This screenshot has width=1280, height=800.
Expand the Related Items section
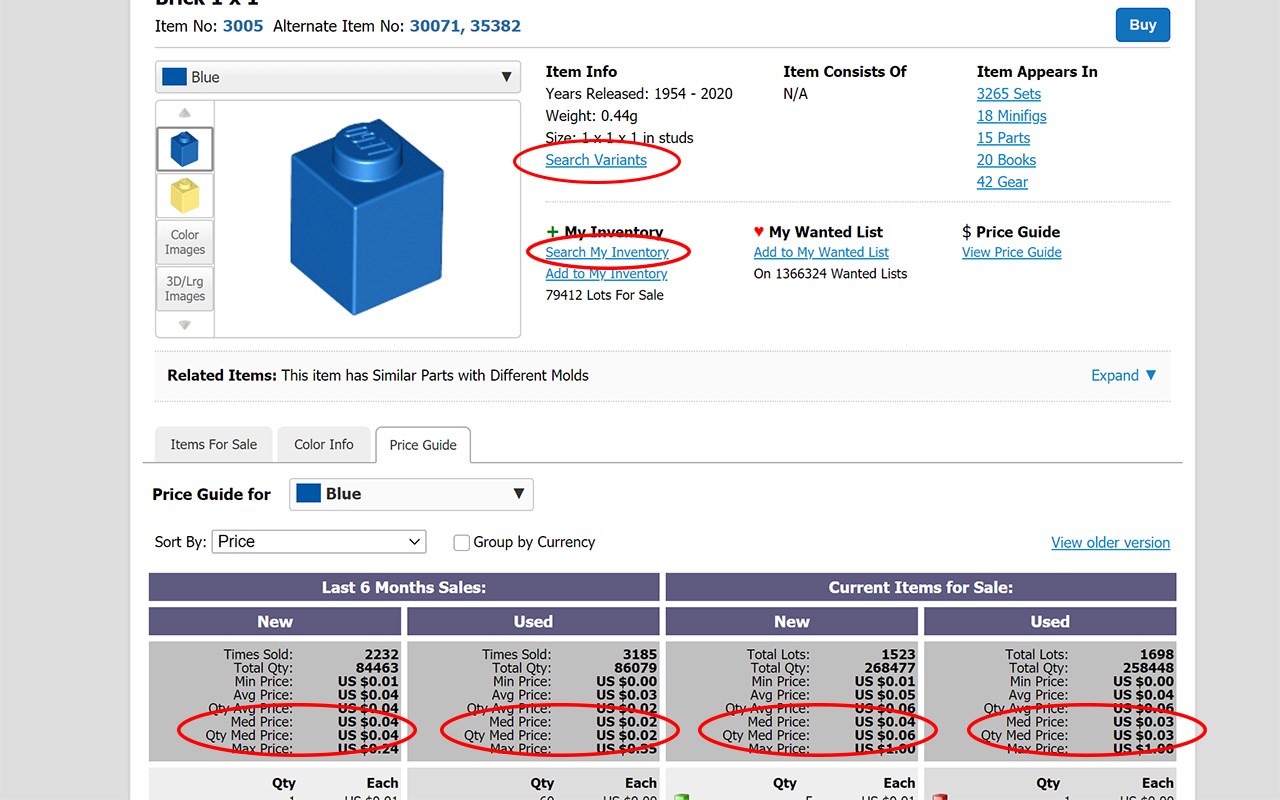[x=1124, y=376]
